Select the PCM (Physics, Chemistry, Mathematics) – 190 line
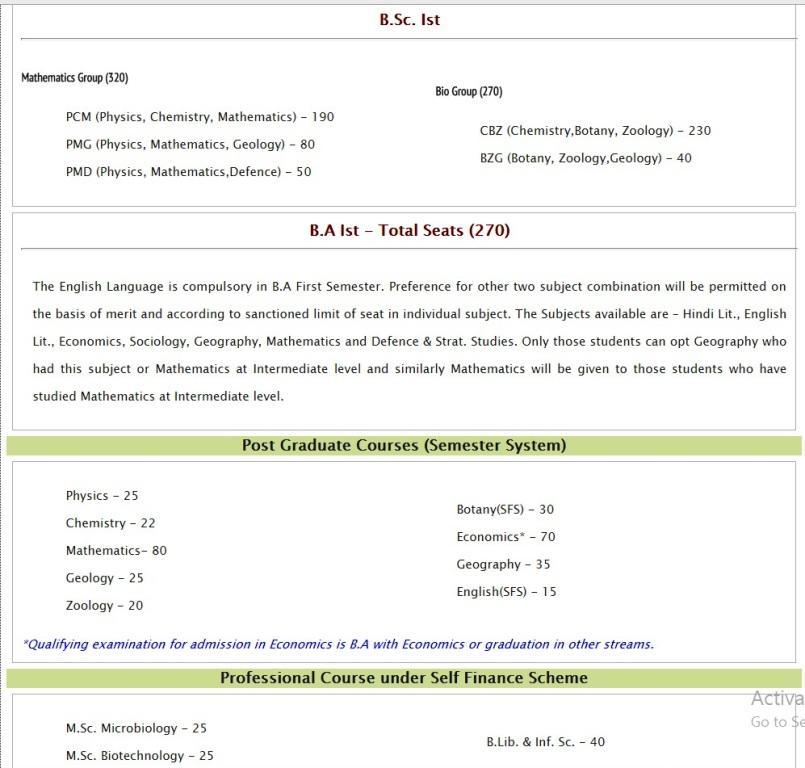The image size is (805, 768). pyautogui.click(x=200, y=117)
